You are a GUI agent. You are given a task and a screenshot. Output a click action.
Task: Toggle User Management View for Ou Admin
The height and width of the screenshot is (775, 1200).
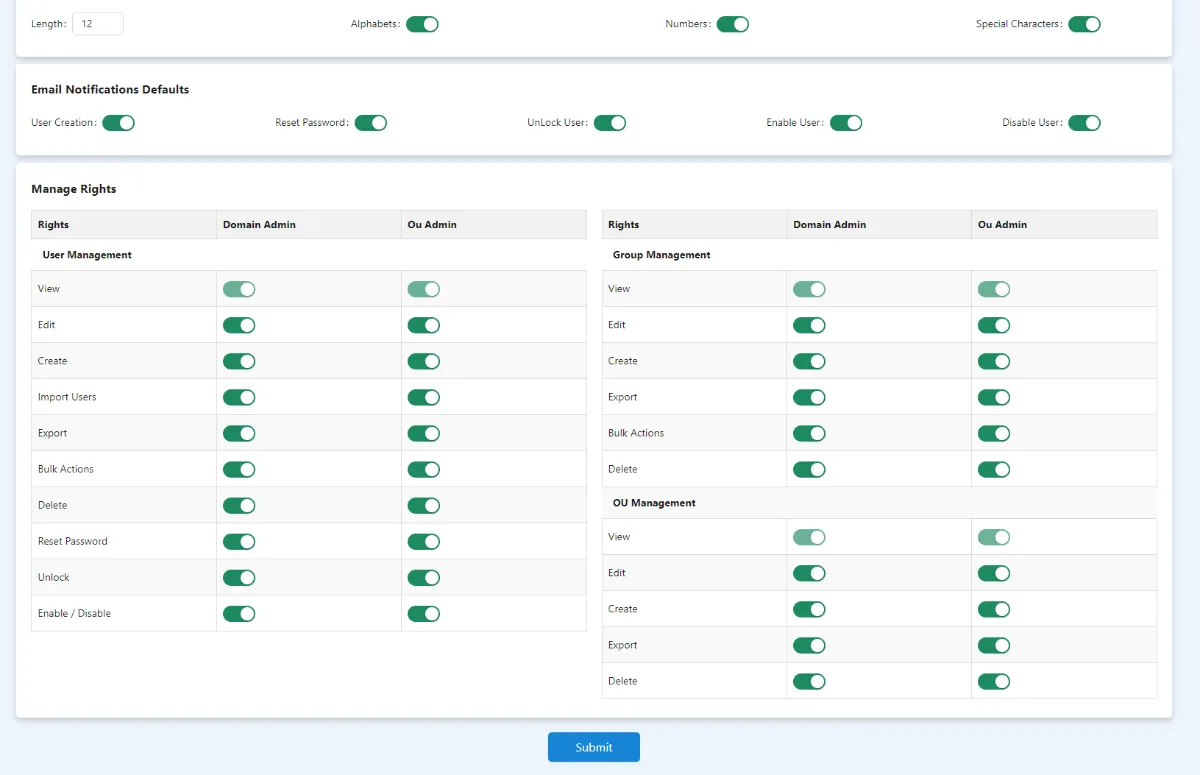424,289
